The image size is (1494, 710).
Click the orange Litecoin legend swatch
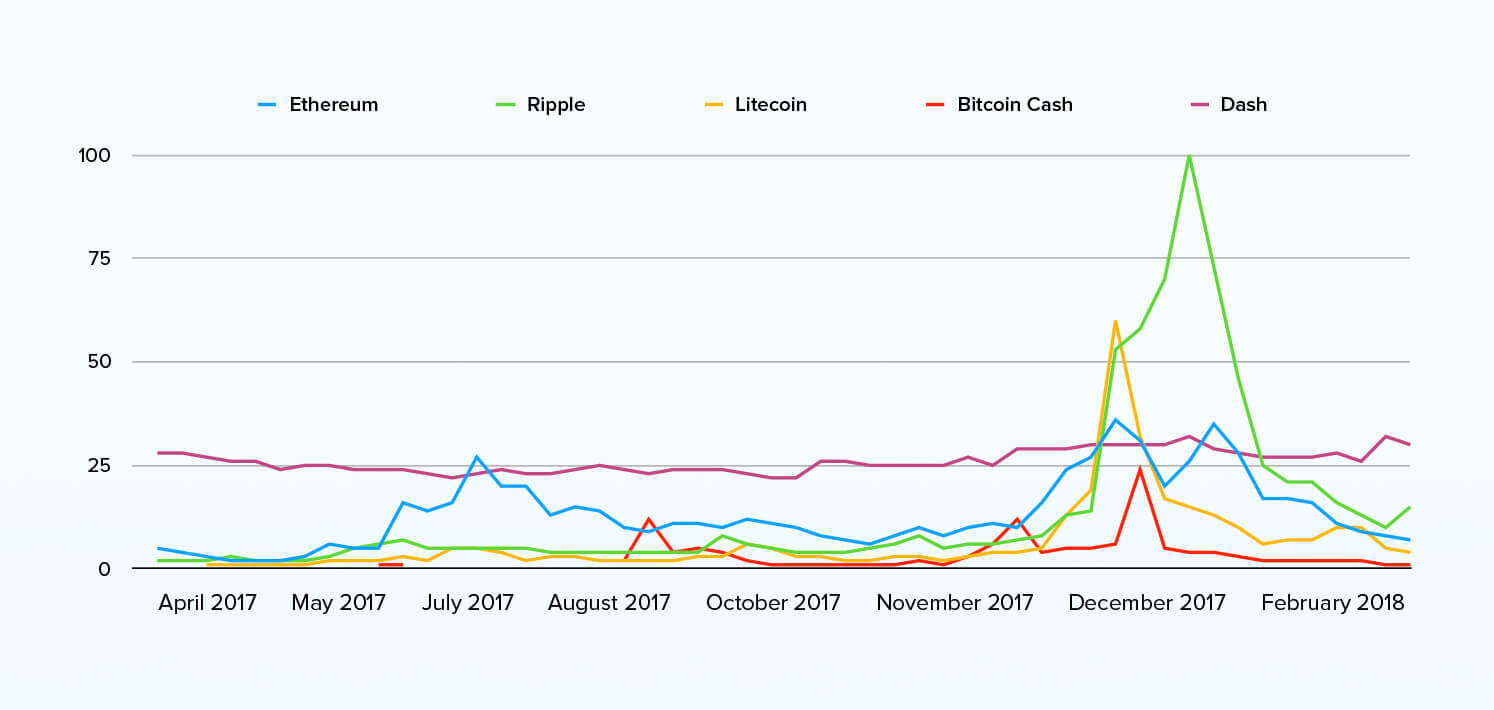[713, 104]
